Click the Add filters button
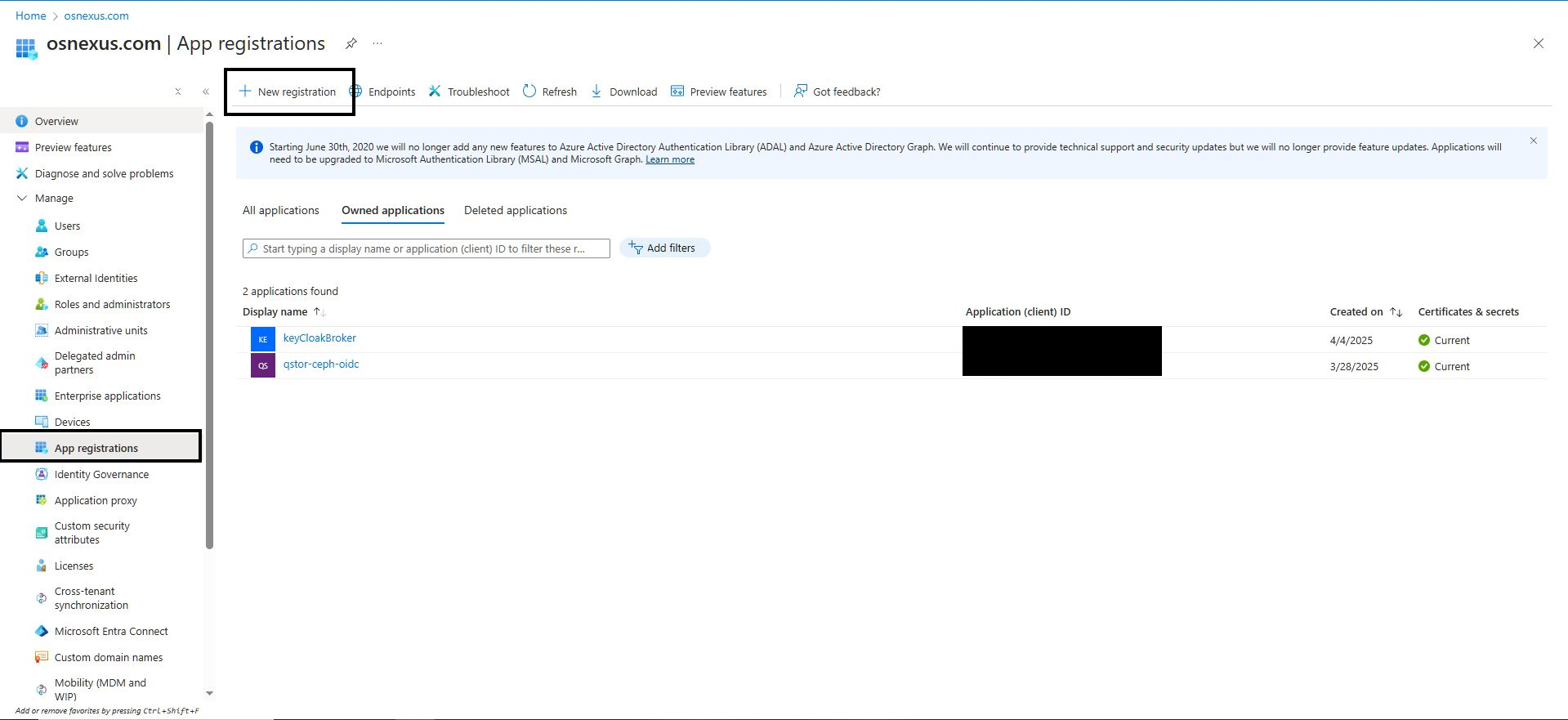Image resolution: width=1568 pixels, height=720 pixels. tap(664, 248)
